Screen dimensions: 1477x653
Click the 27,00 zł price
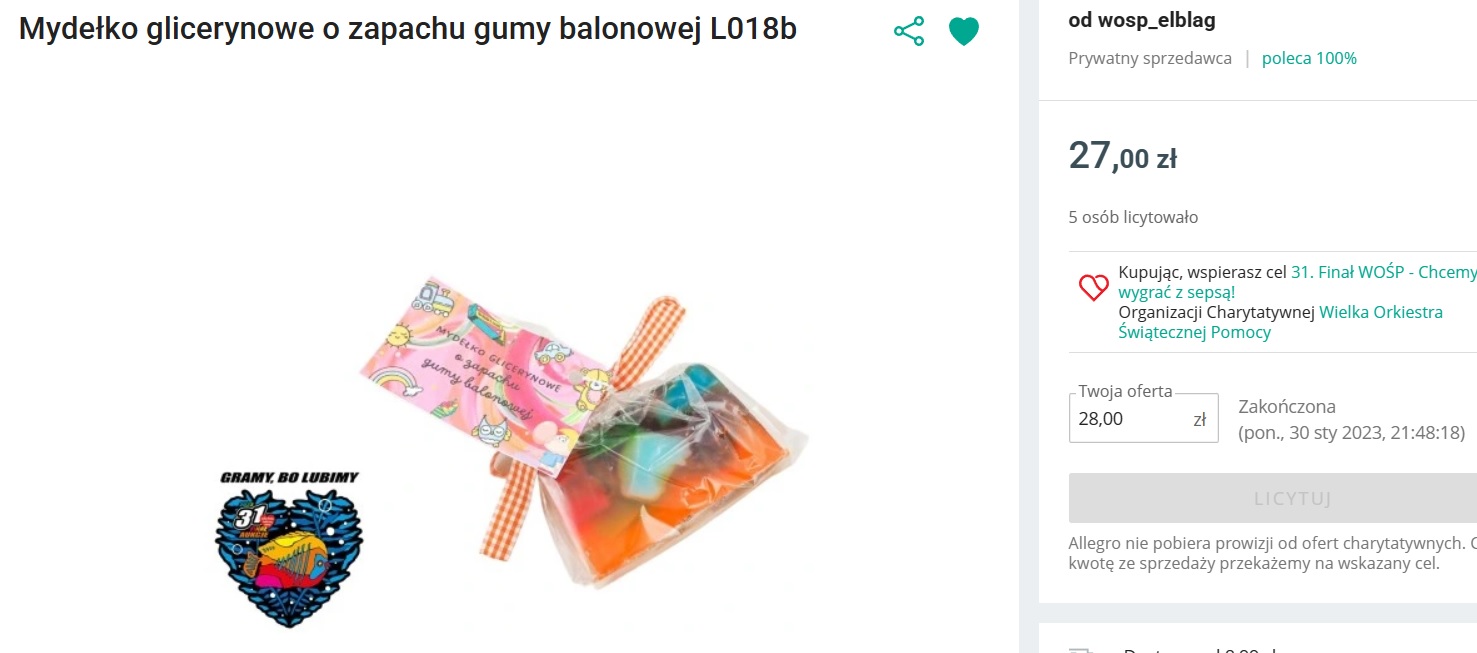pyautogui.click(x=1122, y=157)
